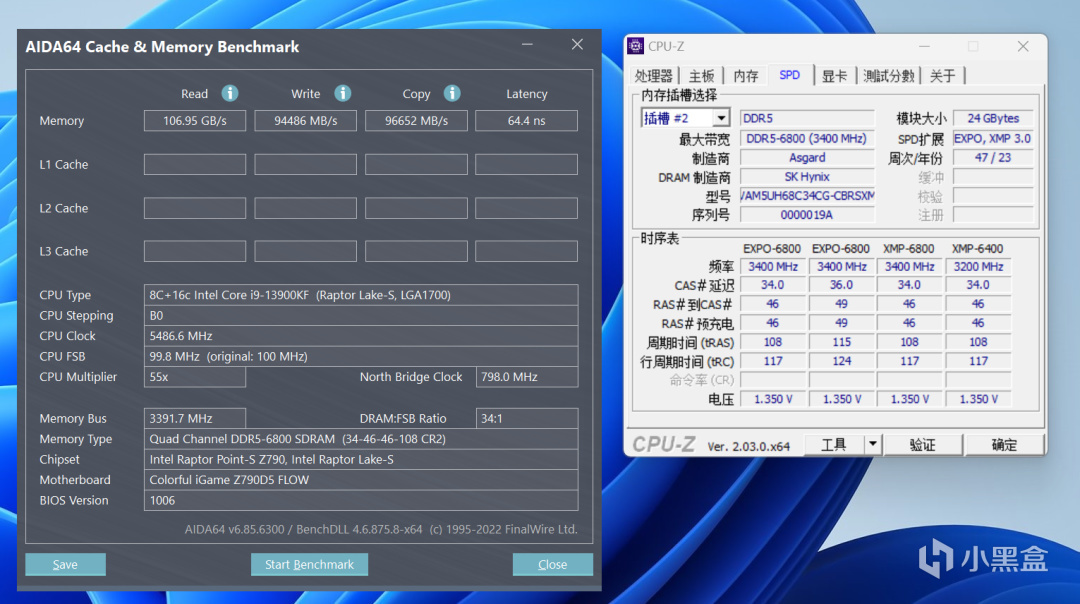1080x604 pixels.
Task: Click the Save button in AIDA64
Action: pos(65,565)
